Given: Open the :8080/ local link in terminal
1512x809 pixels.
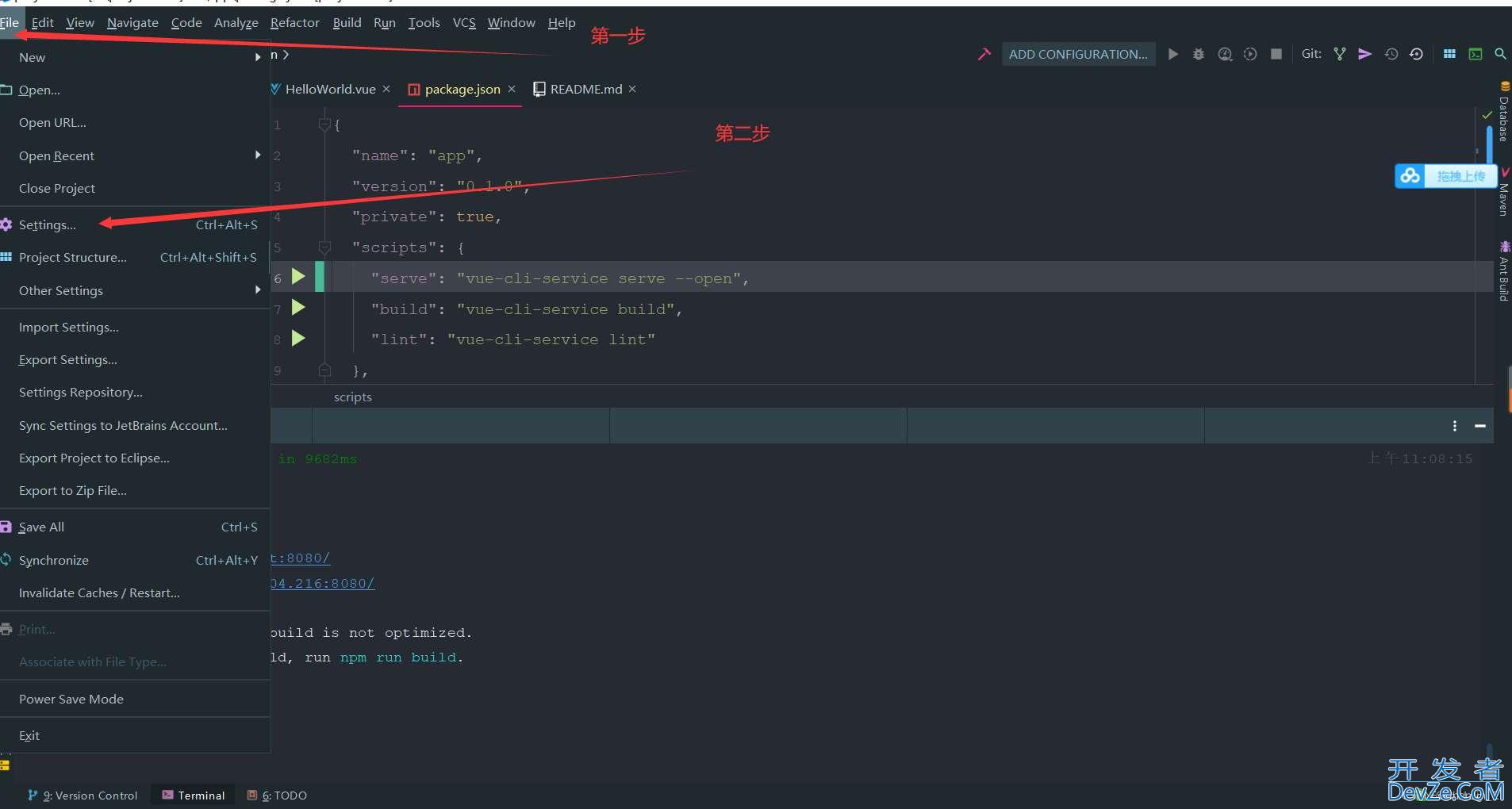Looking at the screenshot, I should [300, 558].
